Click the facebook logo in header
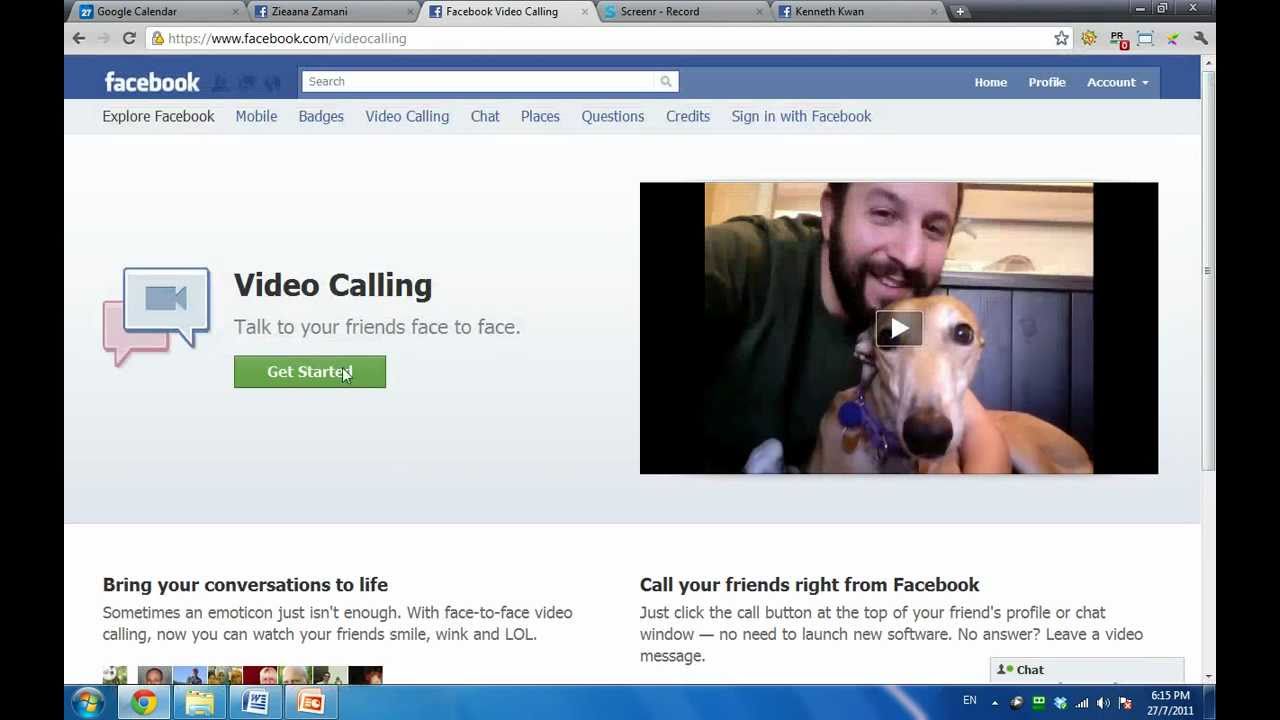 (x=152, y=82)
